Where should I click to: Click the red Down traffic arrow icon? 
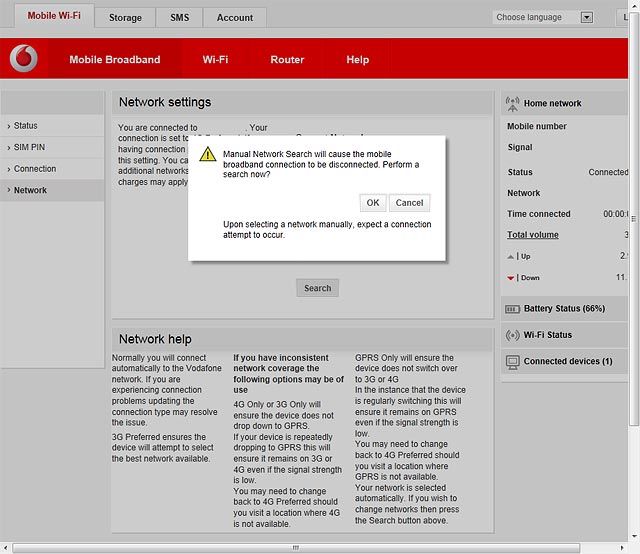click(x=510, y=278)
